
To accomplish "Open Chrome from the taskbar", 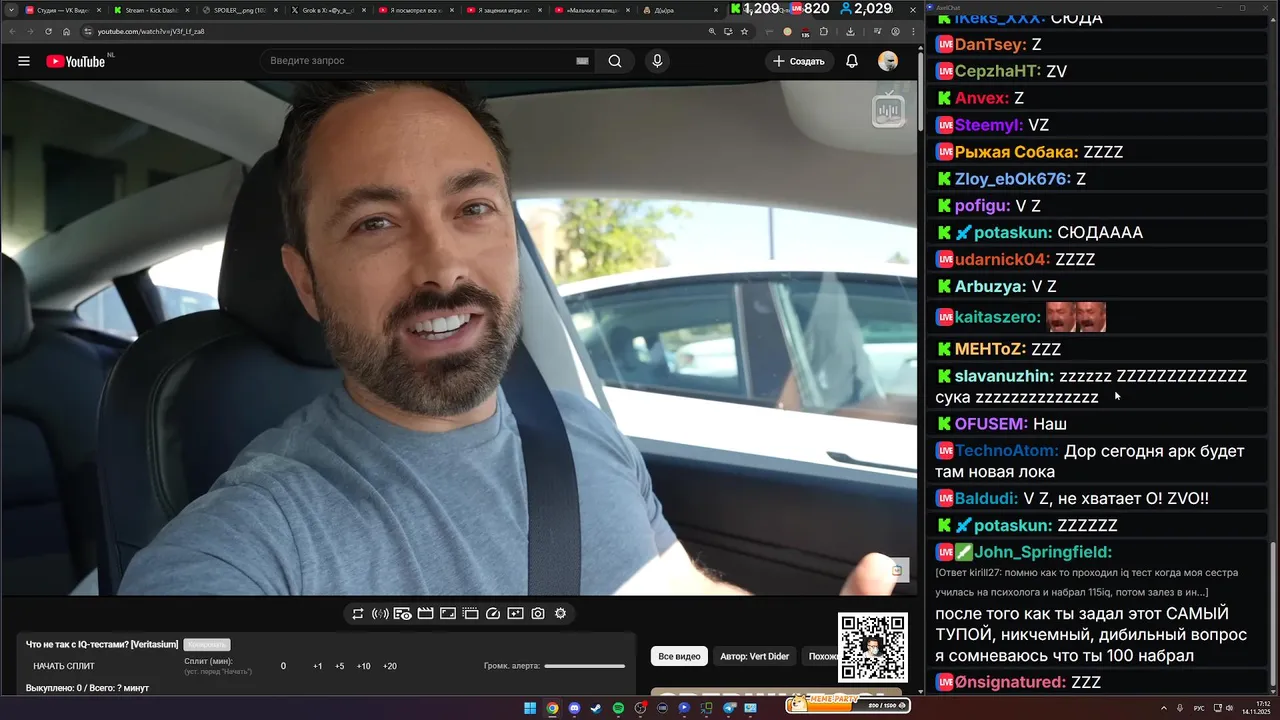I will tap(552, 708).
